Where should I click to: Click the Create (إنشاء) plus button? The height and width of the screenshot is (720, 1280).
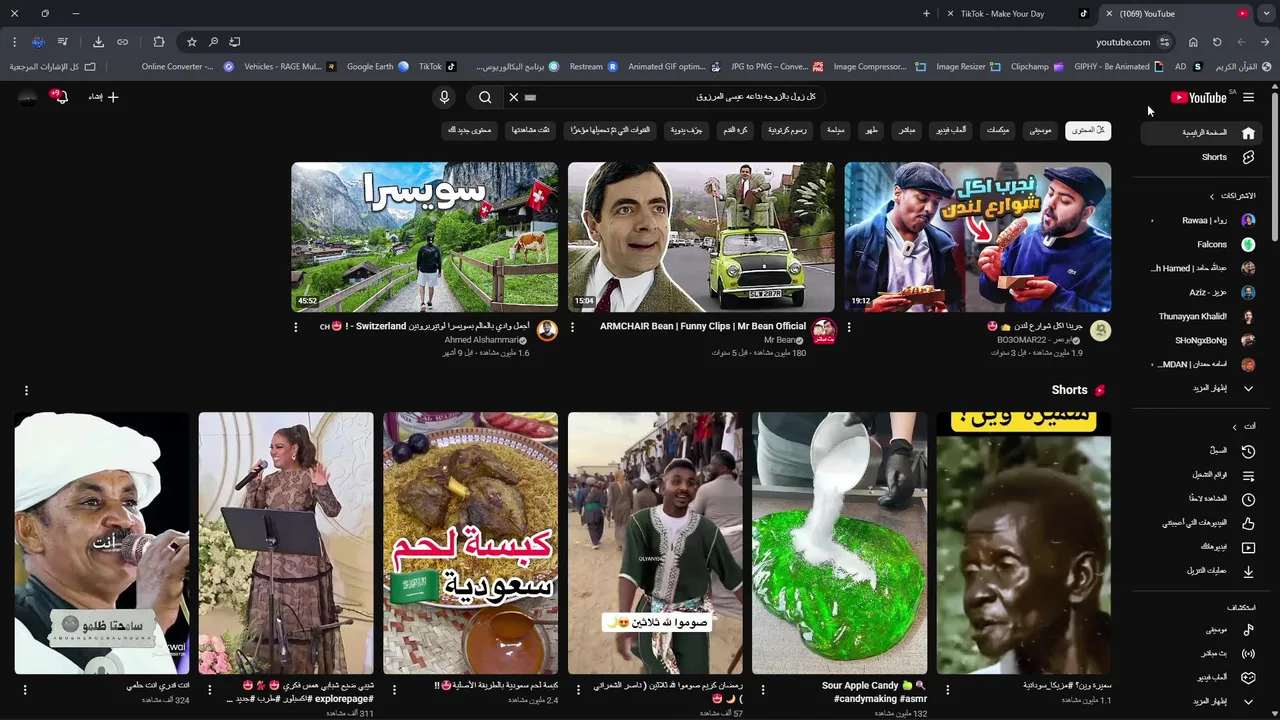(104, 97)
